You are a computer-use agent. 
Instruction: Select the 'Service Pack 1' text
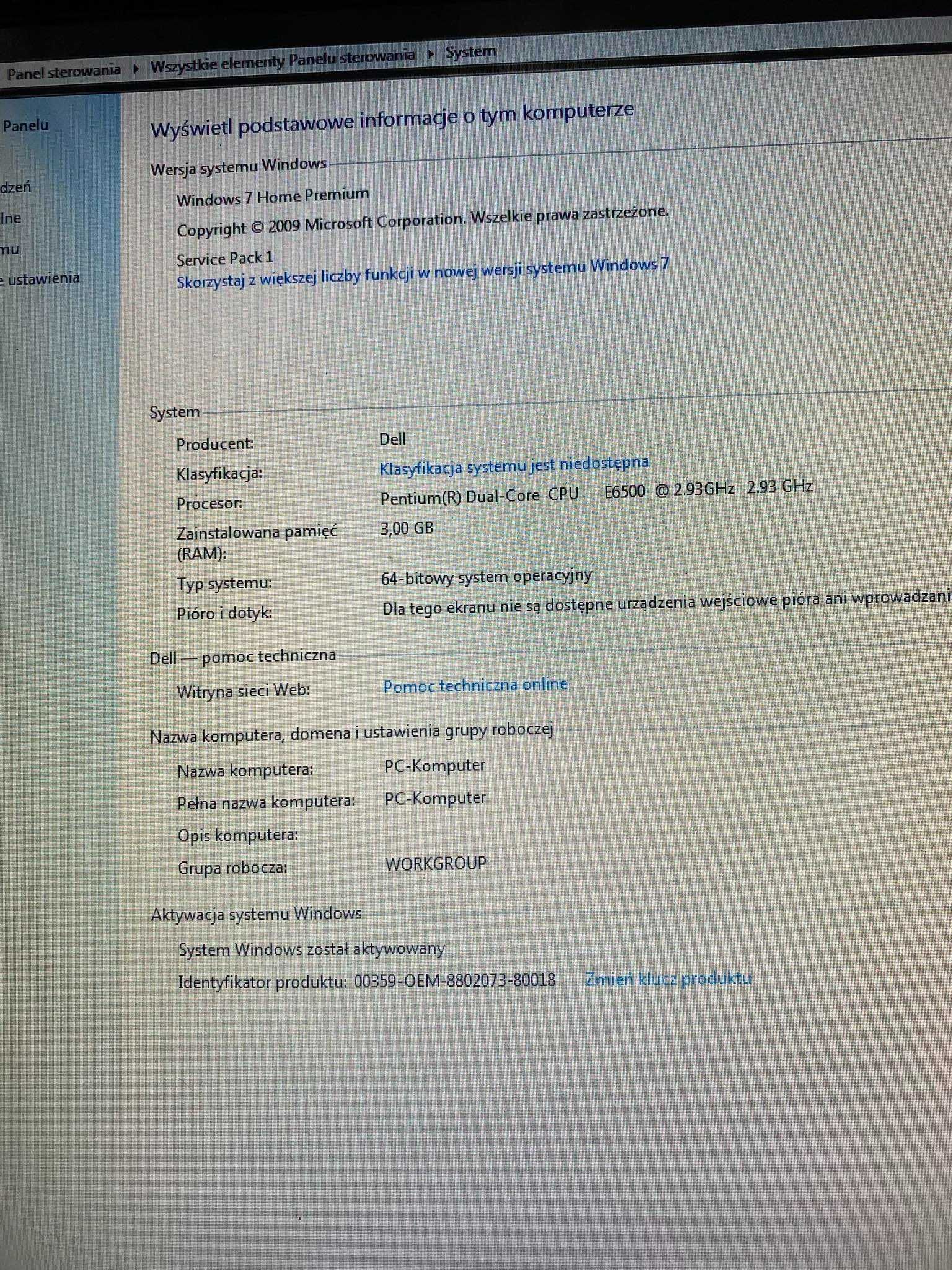click(x=225, y=258)
